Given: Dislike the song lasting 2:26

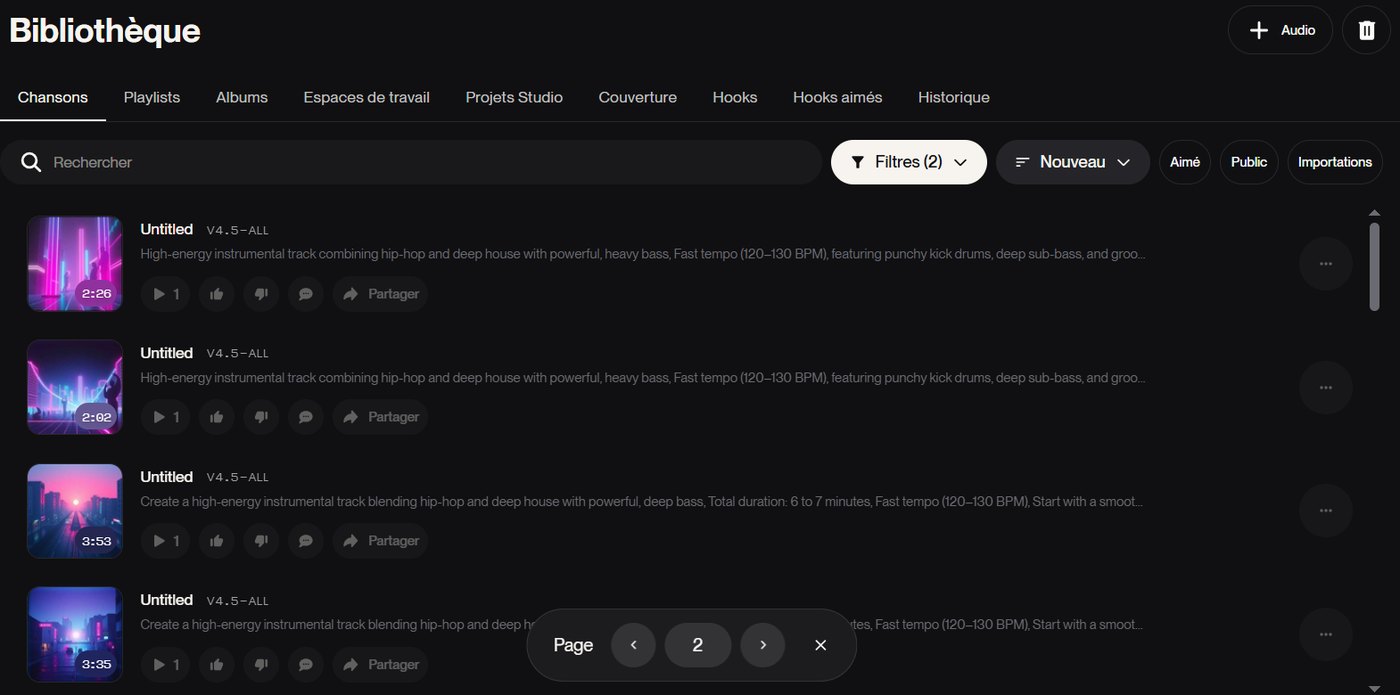Looking at the screenshot, I should click(261, 294).
